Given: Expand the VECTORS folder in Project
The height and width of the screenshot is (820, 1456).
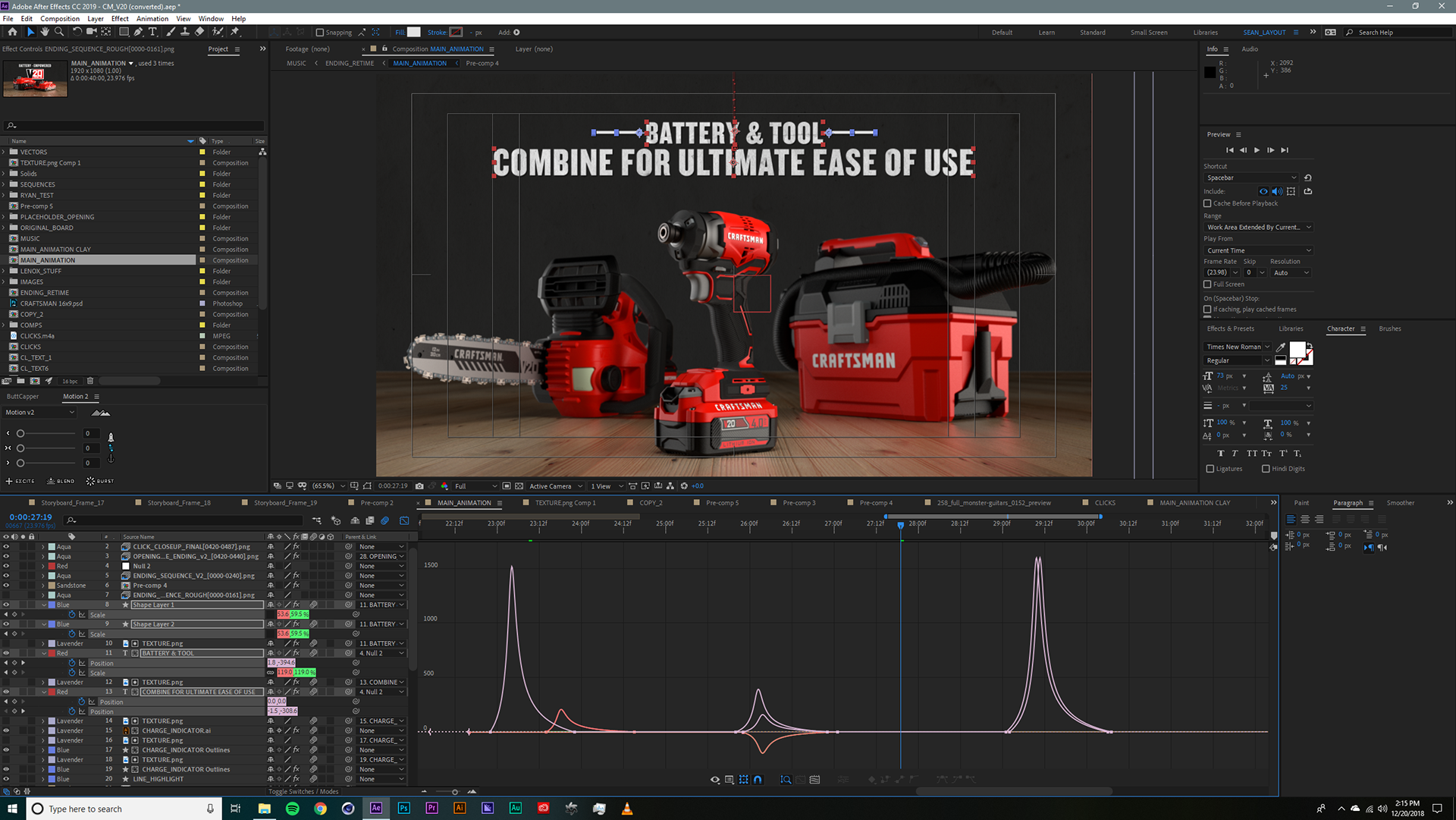Looking at the screenshot, I should [x=4, y=152].
